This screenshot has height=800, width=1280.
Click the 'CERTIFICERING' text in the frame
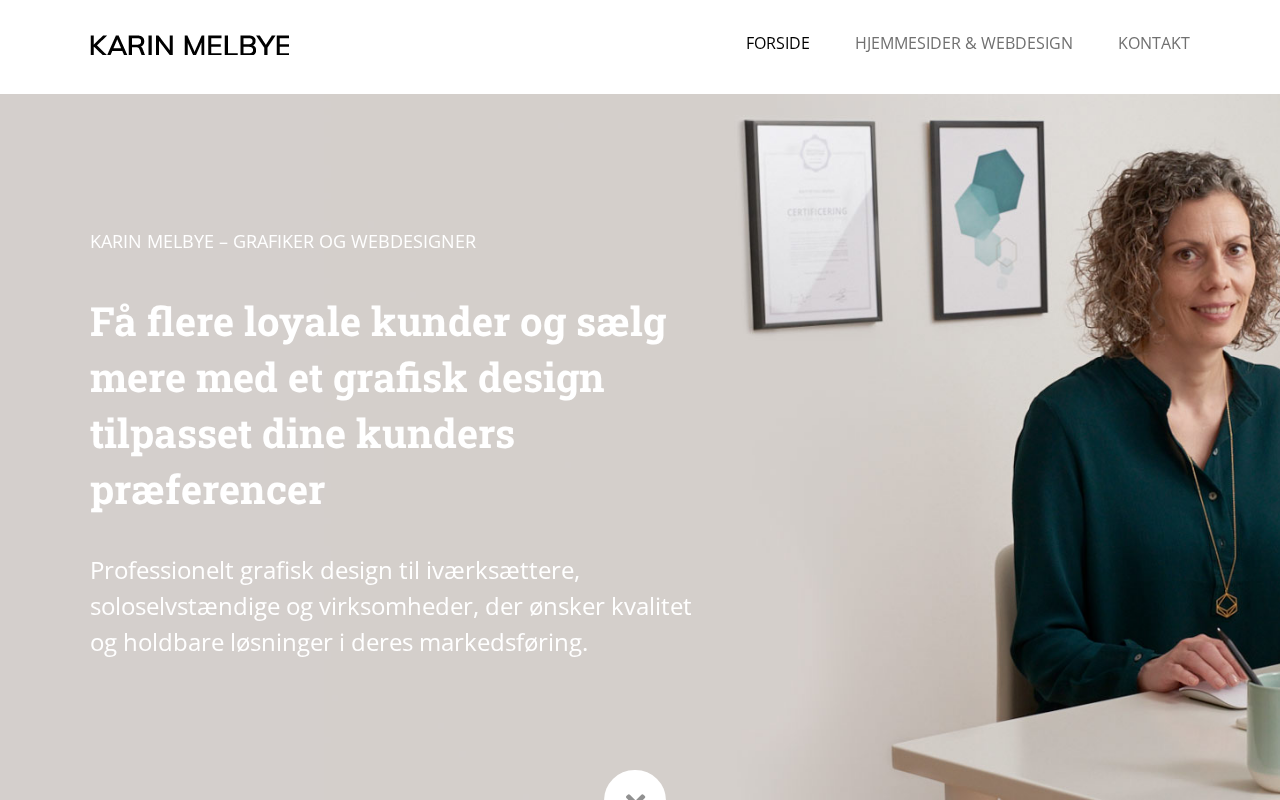[816, 212]
